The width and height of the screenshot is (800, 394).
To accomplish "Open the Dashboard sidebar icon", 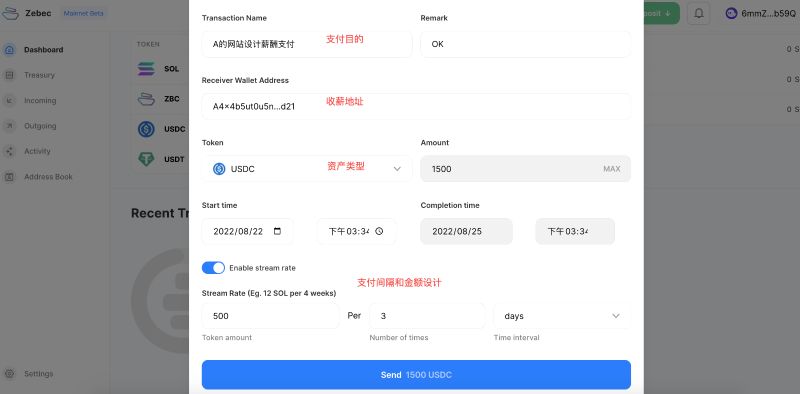I will click(x=9, y=50).
